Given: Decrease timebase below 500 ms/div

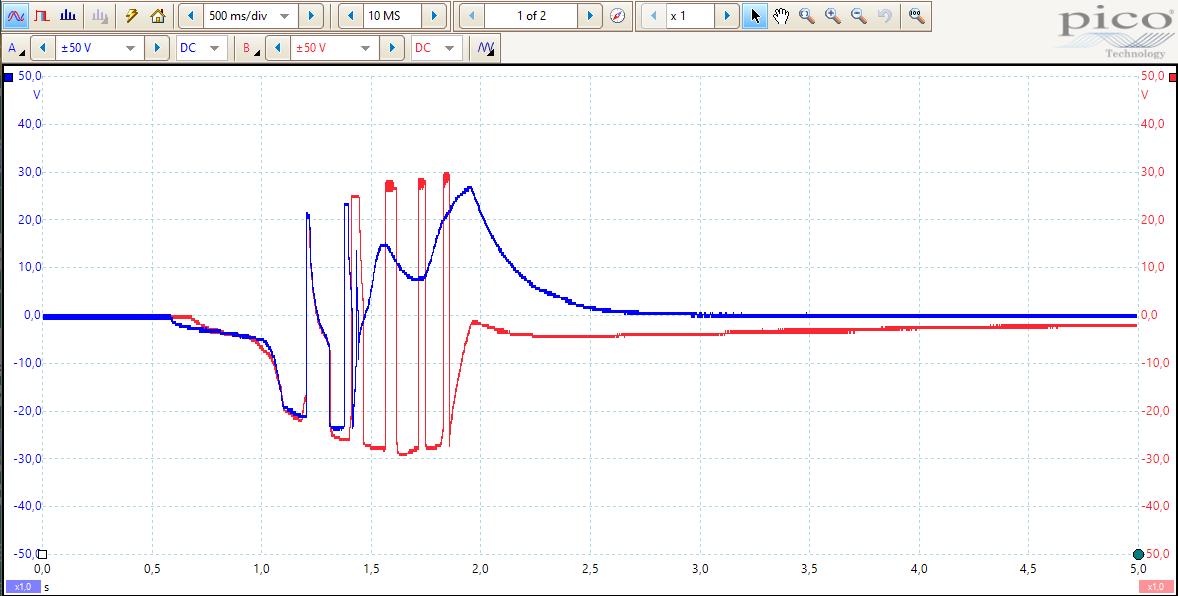Looking at the screenshot, I should (x=191, y=15).
